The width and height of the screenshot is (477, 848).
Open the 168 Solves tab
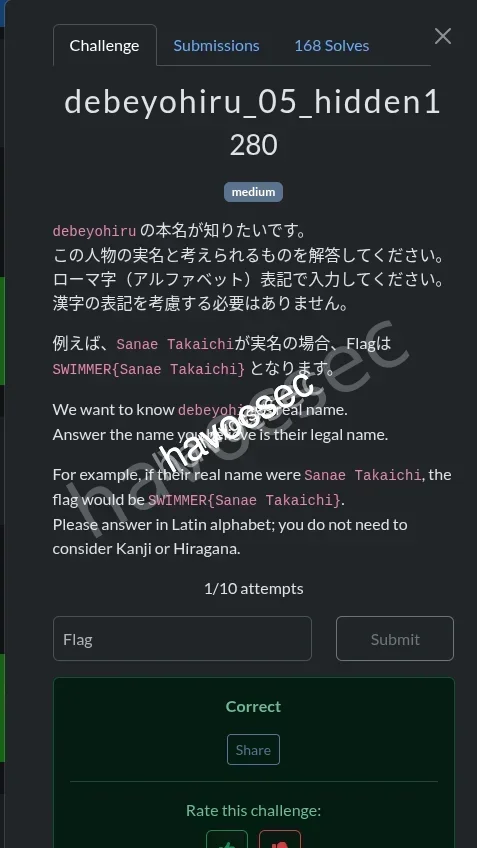tap(332, 45)
